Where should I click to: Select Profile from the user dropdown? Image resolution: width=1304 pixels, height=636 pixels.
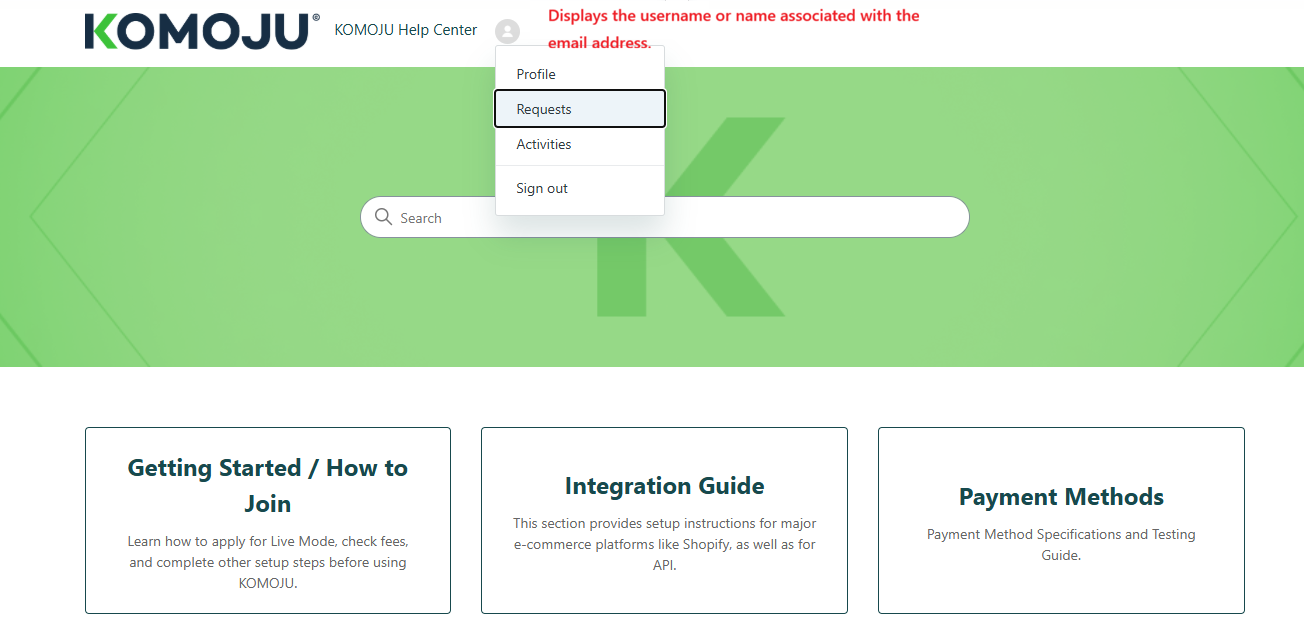(536, 74)
